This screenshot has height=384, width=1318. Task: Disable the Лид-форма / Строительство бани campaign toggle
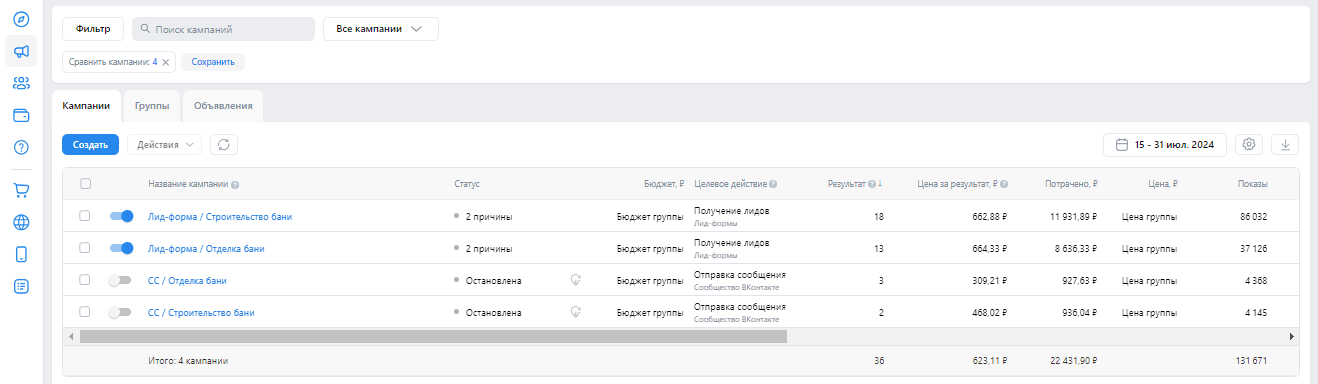coord(121,216)
